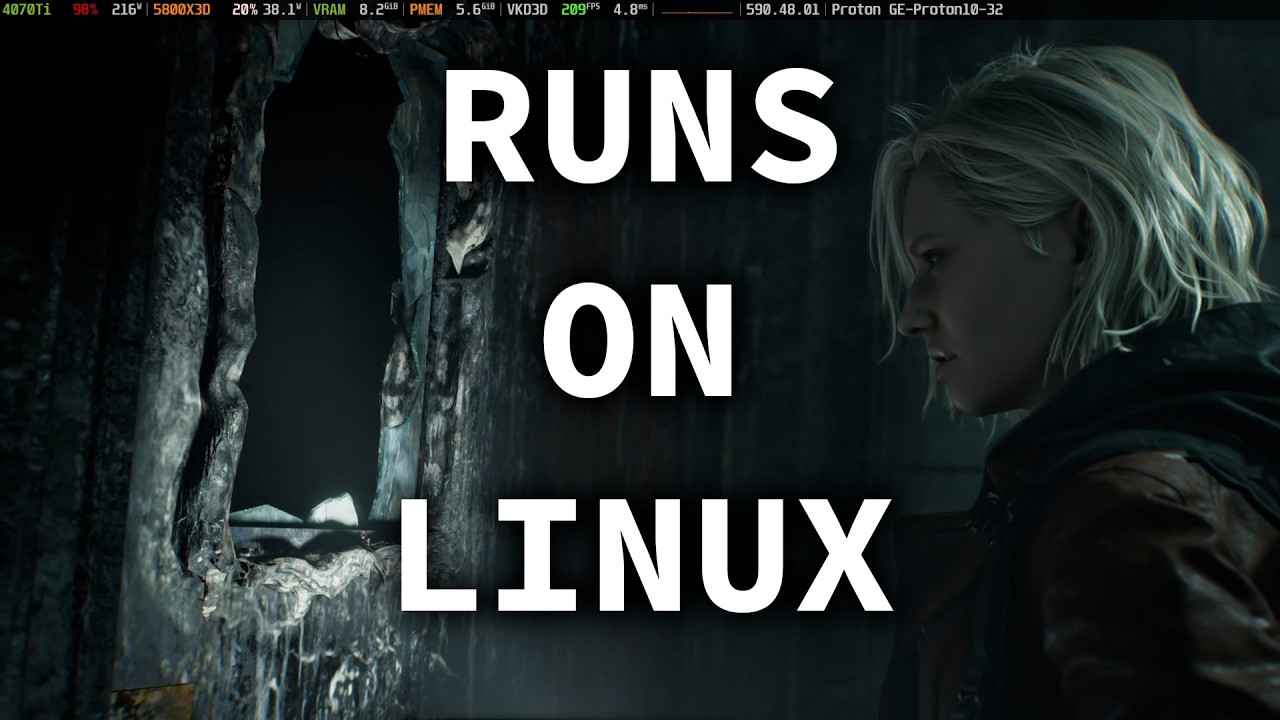Click the 4.8 ms frametime value
Viewport: 1280px width, 720px height.
(x=631, y=10)
